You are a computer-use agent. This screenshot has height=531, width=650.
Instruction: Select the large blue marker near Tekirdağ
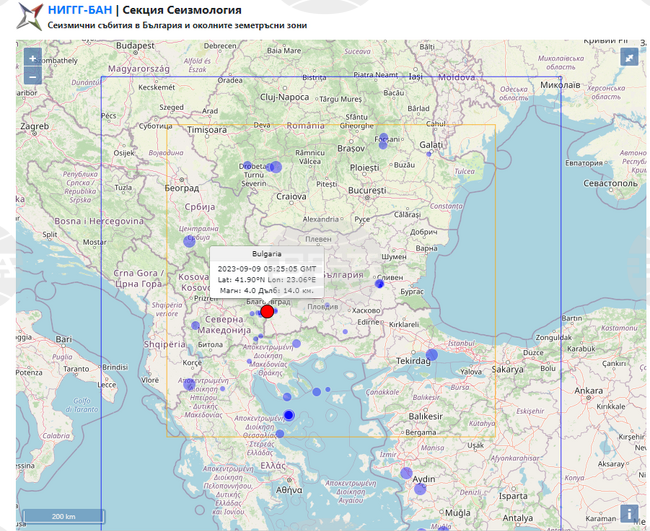[432, 355]
